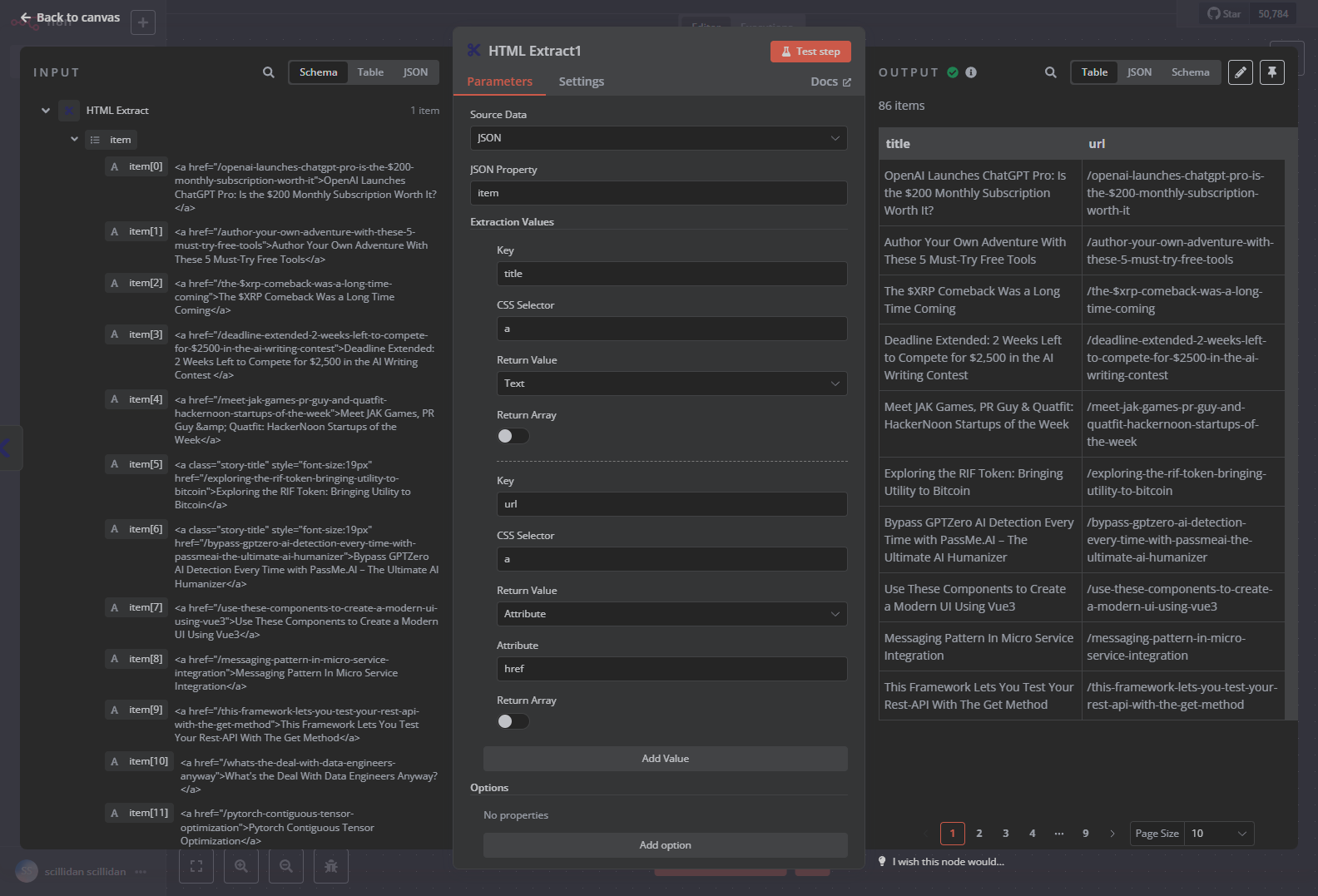Screen dimensions: 1318x896
Task: Open the Return Value Attribute dropdown
Action: tap(672, 614)
